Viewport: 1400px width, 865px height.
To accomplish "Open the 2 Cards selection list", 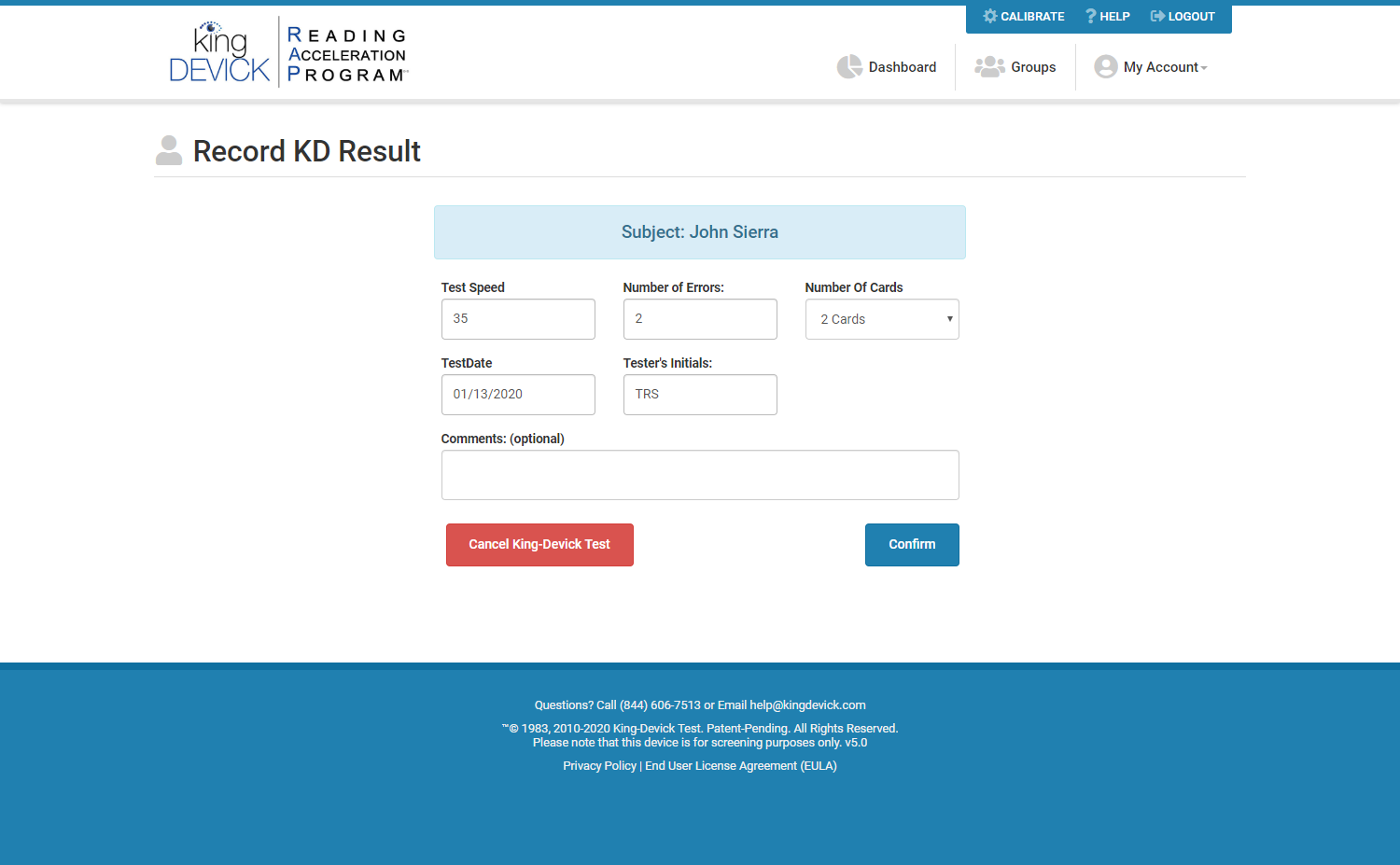I will pos(881,318).
